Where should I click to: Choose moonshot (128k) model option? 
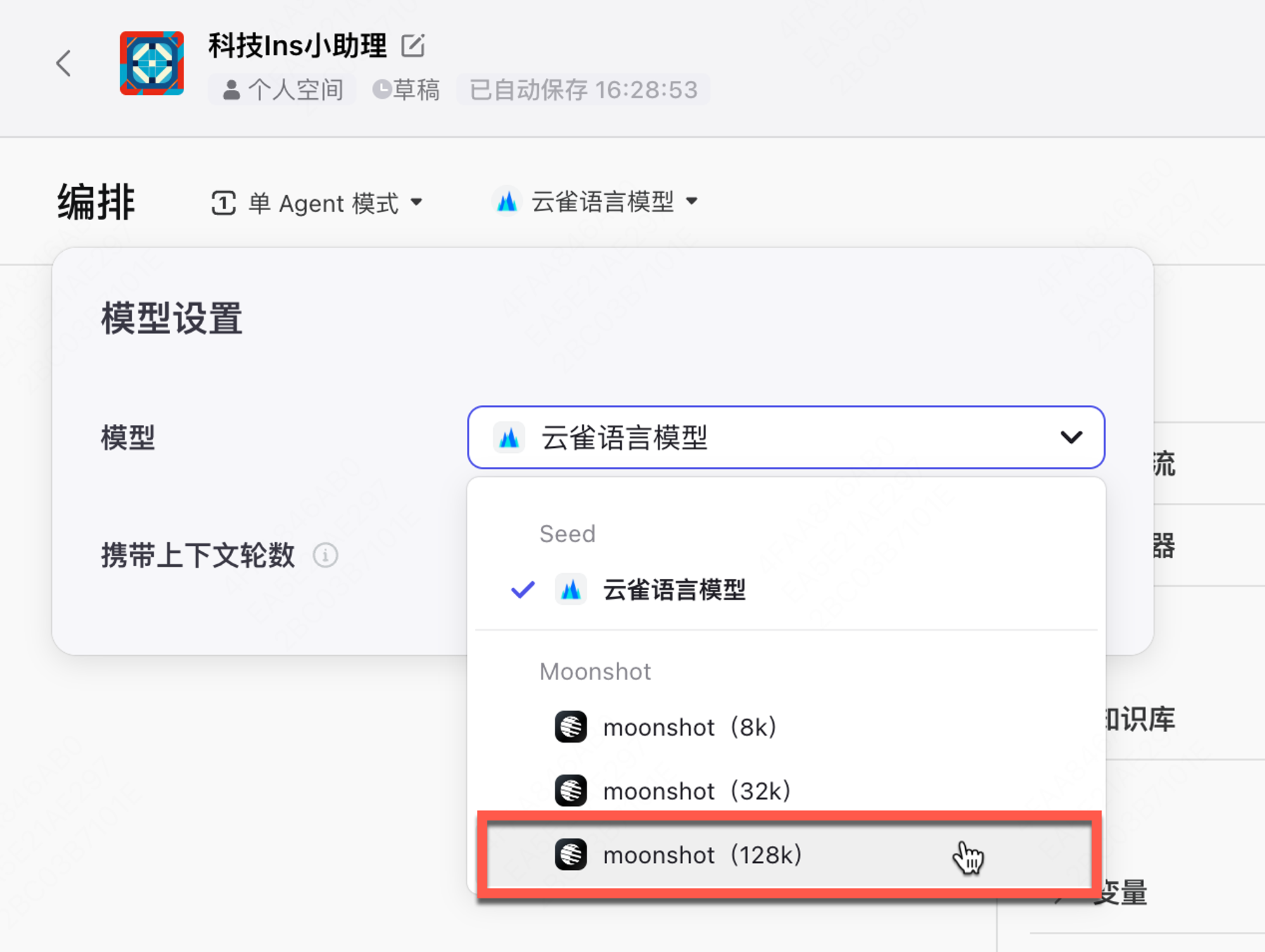[702, 855]
